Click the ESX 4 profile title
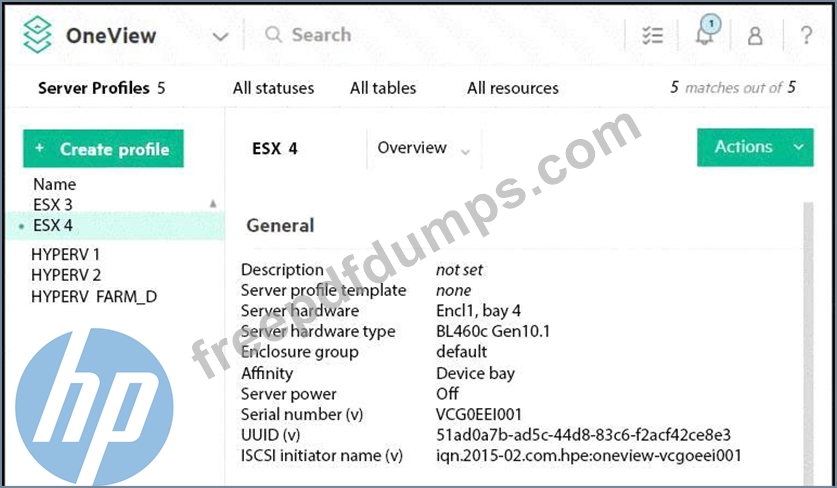Screen dimensions: 837x488 pos(274,148)
